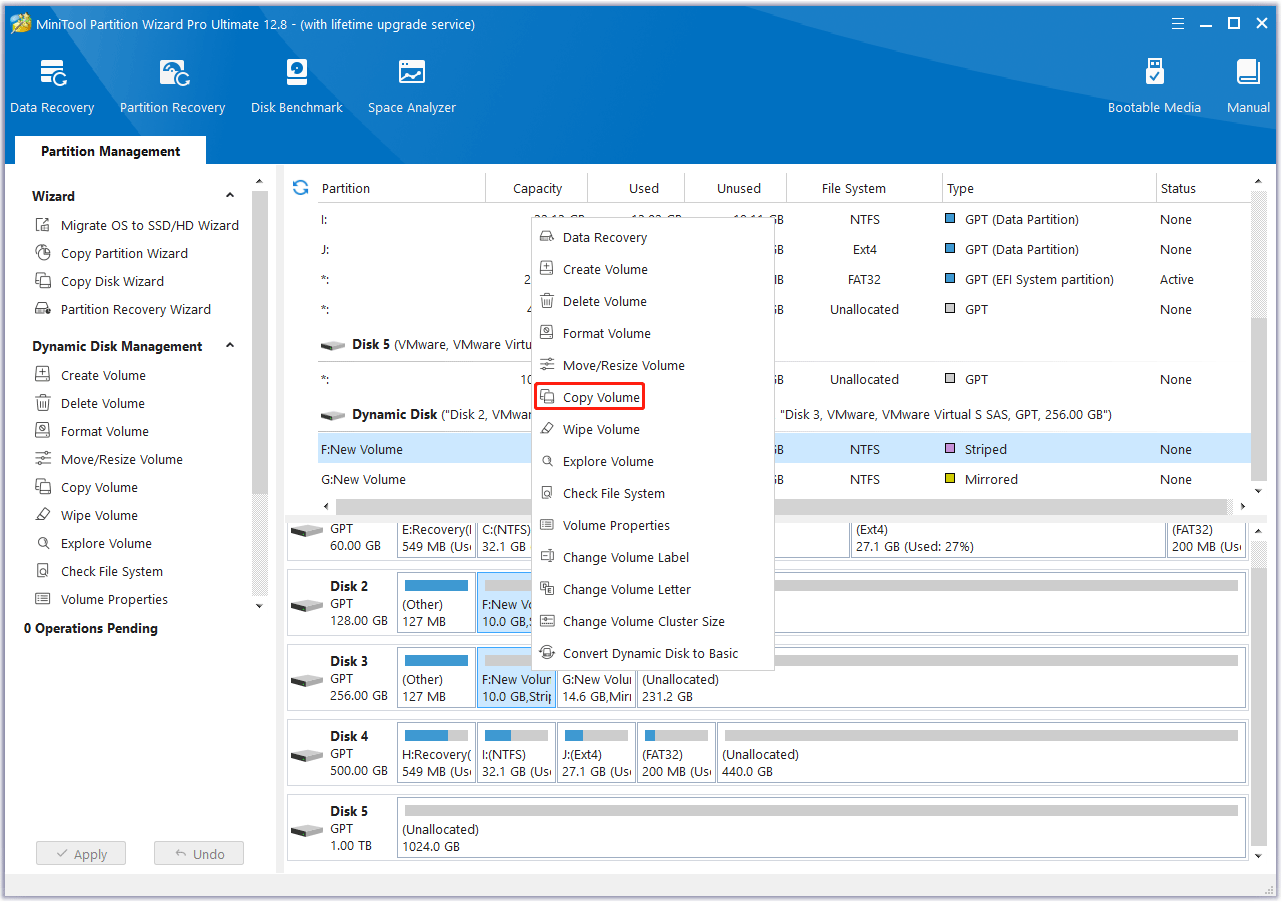Select J:(Ext4) block on Disk 4
The width and height of the screenshot is (1282, 902).
click(x=596, y=754)
